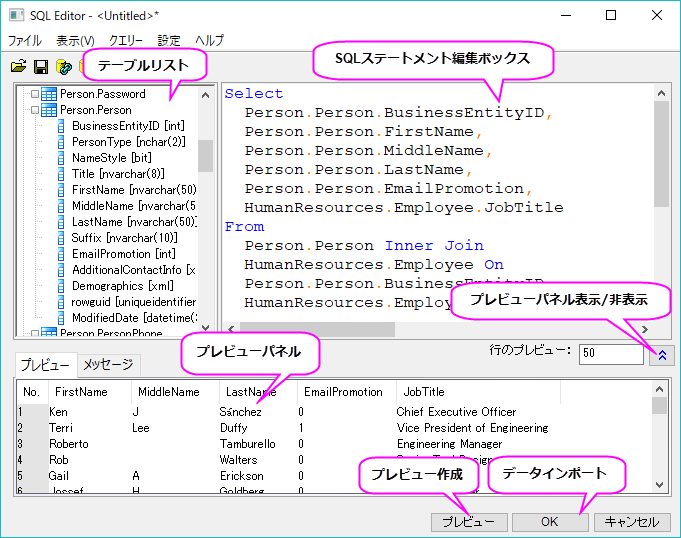Image resolution: width=681 pixels, height=538 pixels.
Task: Click the save floppy disk toolbar icon
Action: [41, 66]
